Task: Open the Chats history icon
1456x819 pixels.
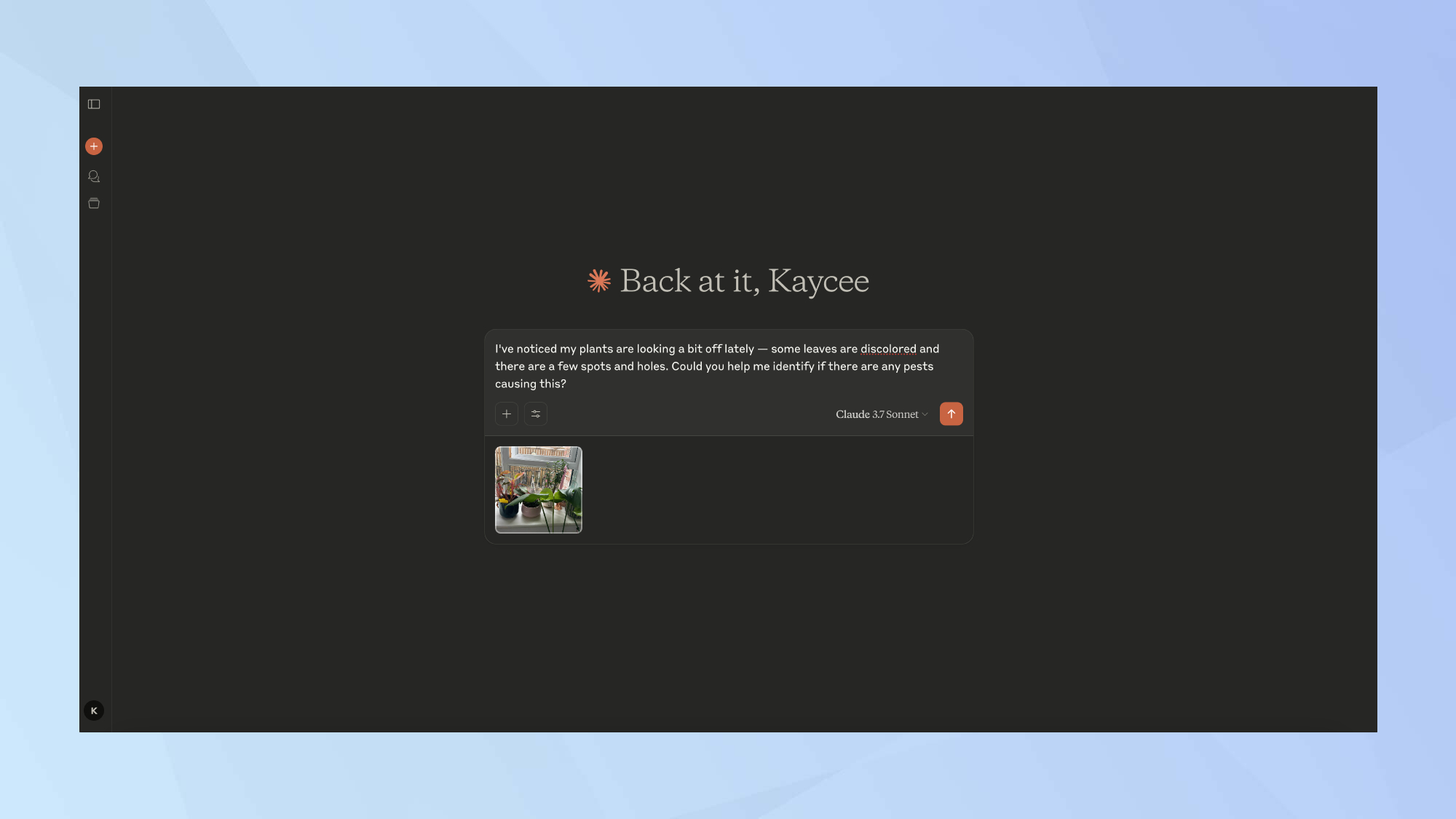Action: click(94, 176)
